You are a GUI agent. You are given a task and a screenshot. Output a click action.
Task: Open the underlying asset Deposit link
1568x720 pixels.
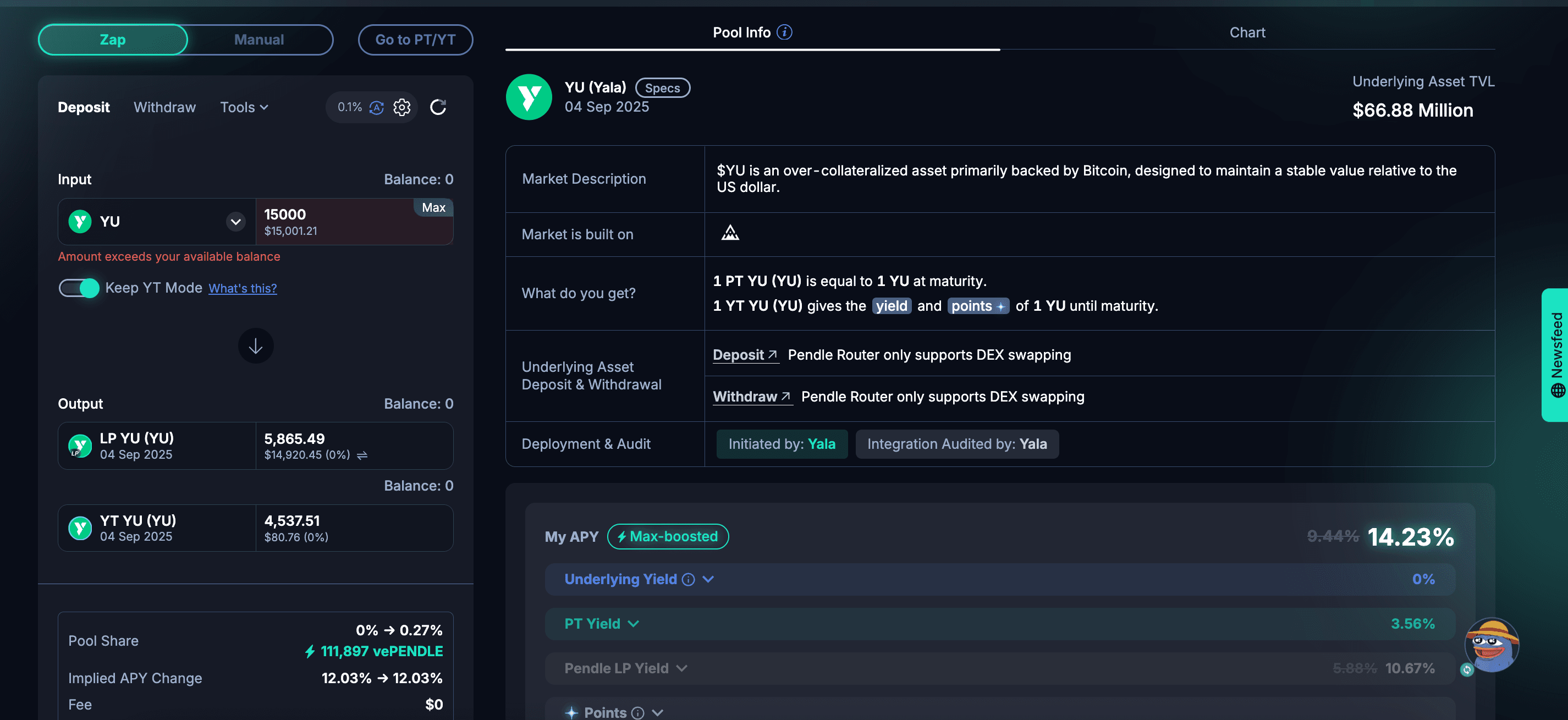tap(745, 355)
